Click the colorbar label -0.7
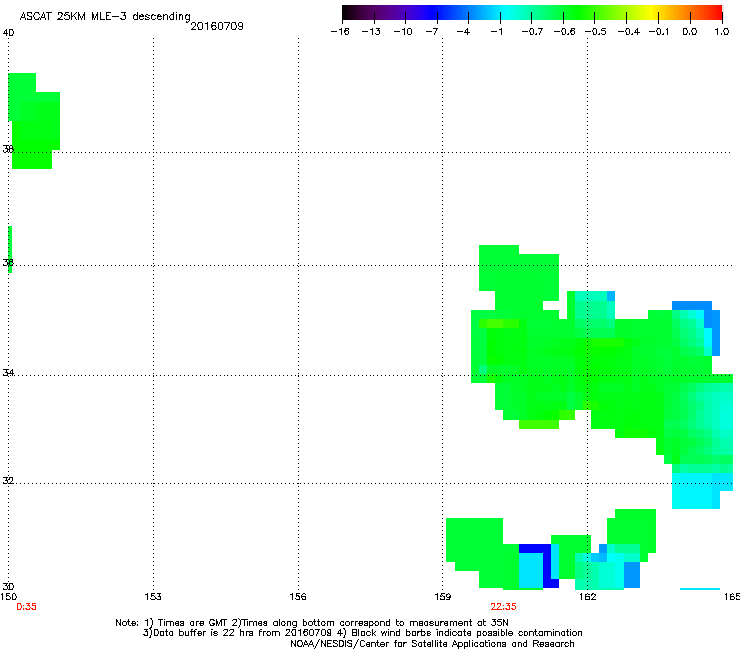 532,32
